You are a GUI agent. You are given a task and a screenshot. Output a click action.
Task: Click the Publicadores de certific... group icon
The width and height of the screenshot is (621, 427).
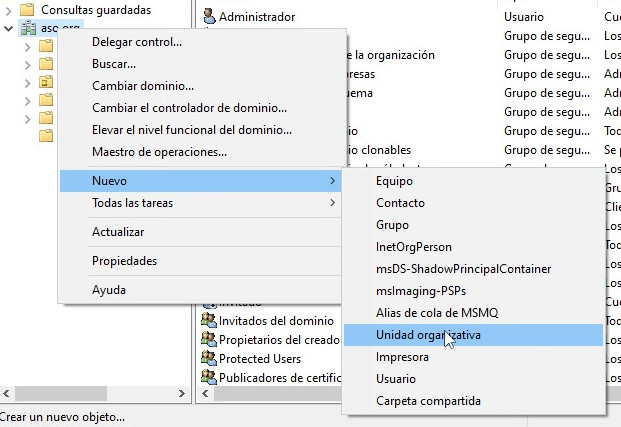(208, 378)
